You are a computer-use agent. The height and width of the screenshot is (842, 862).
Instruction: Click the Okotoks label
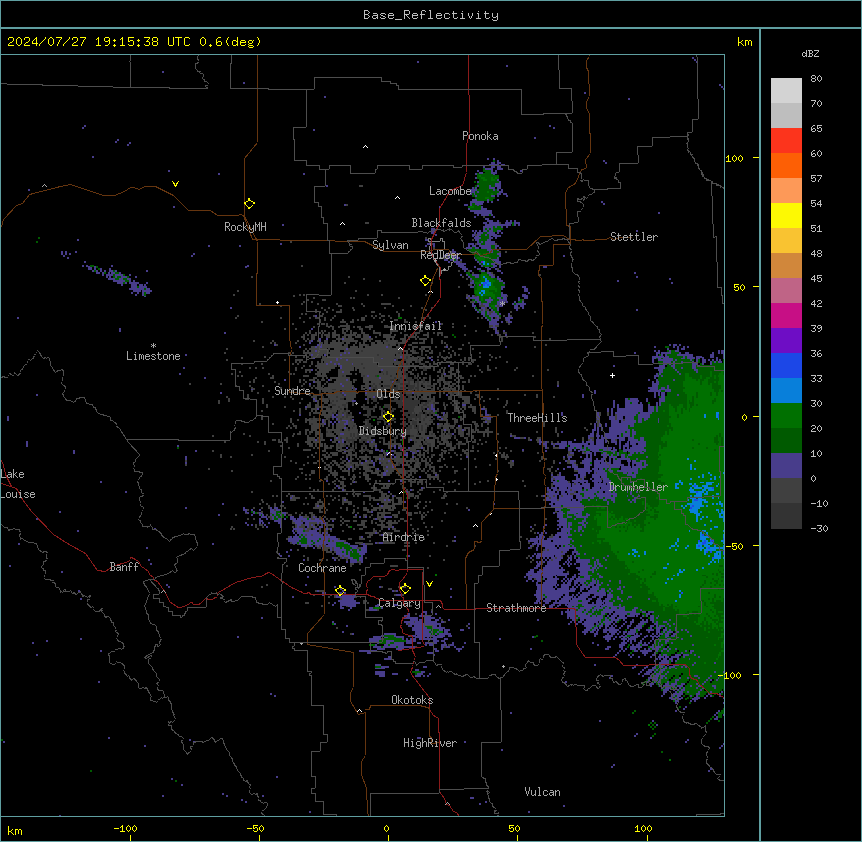pyautogui.click(x=412, y=700)
